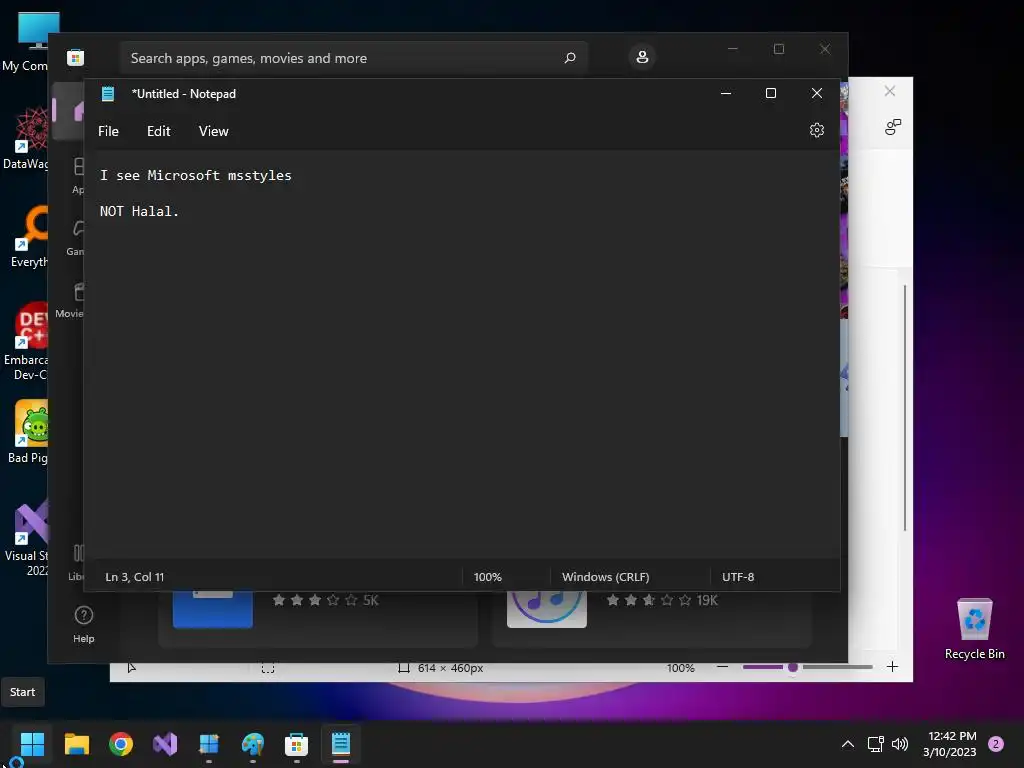Switch to Notepad from the taskbar
Screen dimensions: 1024x768
[x=341, y=744]
